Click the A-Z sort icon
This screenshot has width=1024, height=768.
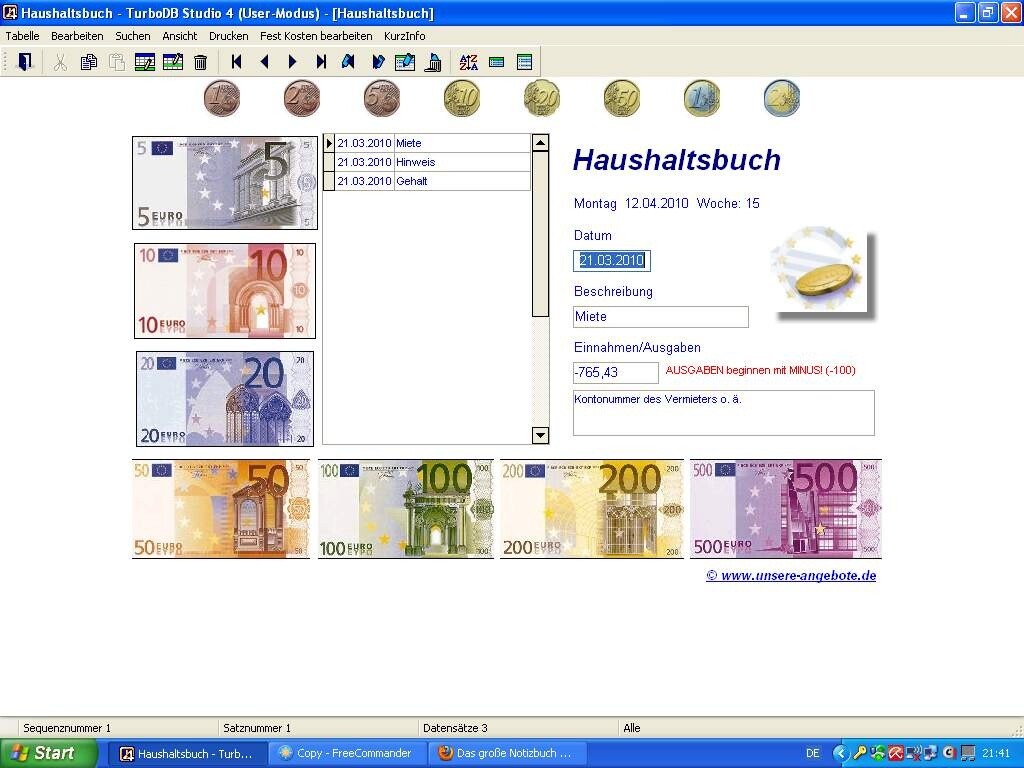468,62
